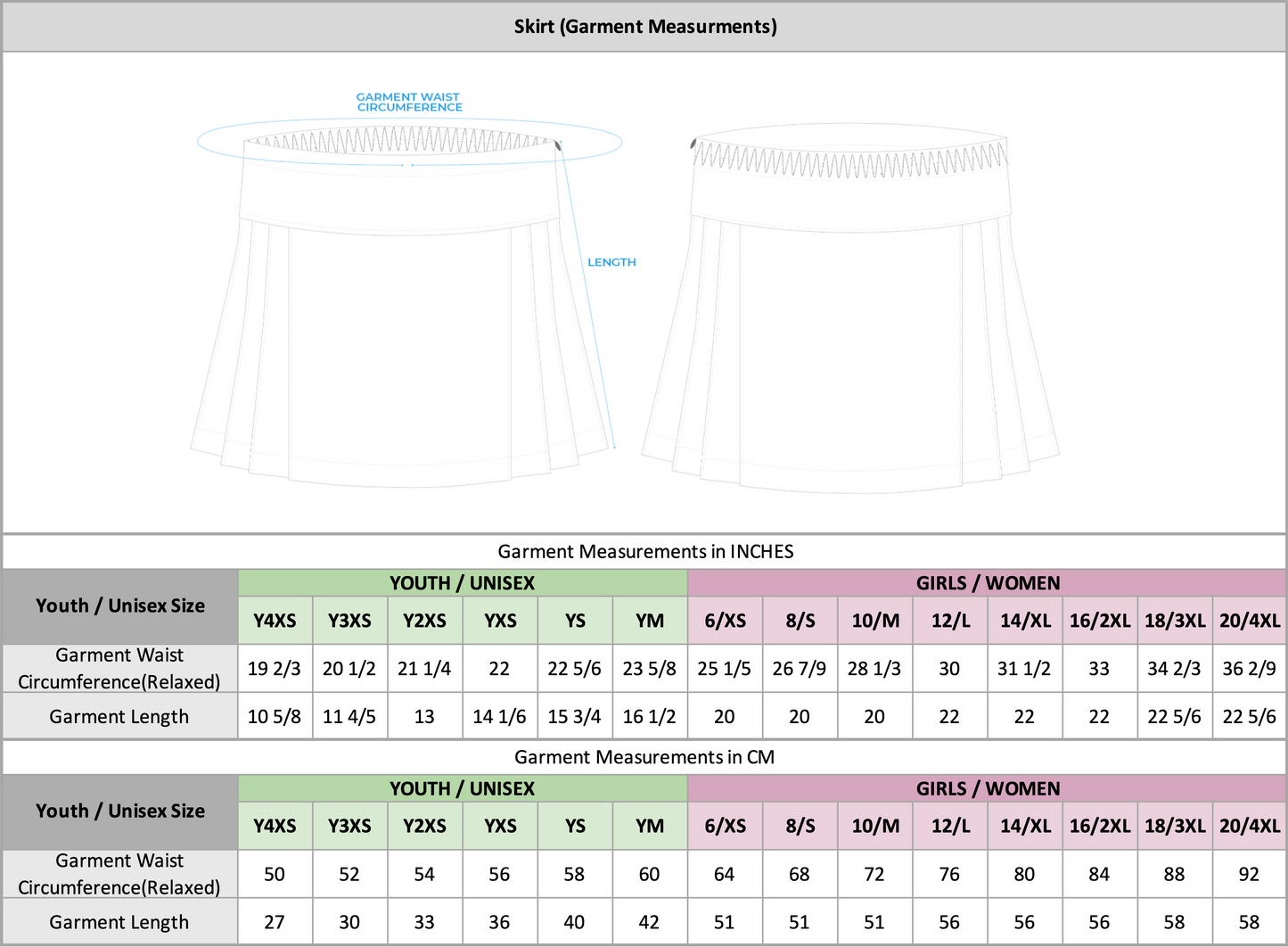Viewport: 1288px width, 947px height.
Task: Click the 92 cm waist circumference cell
Action: [1249, 874]
